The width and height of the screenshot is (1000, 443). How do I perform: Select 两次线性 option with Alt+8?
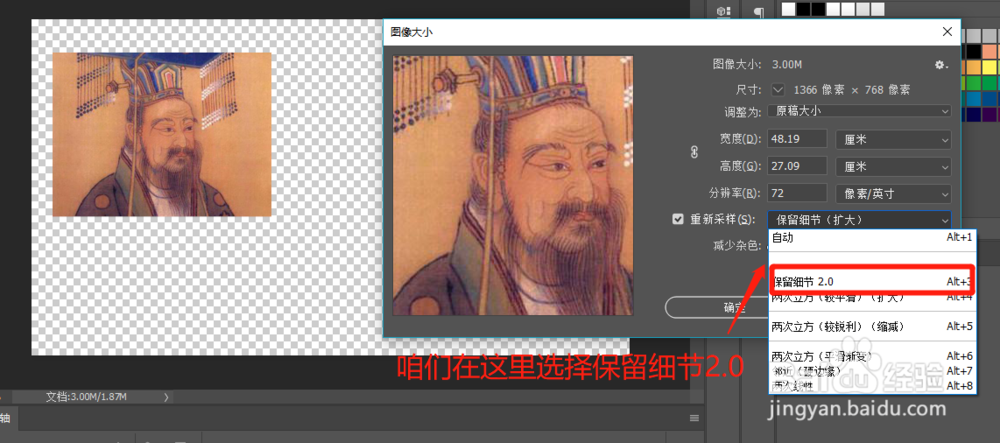[x=872, y=386]
